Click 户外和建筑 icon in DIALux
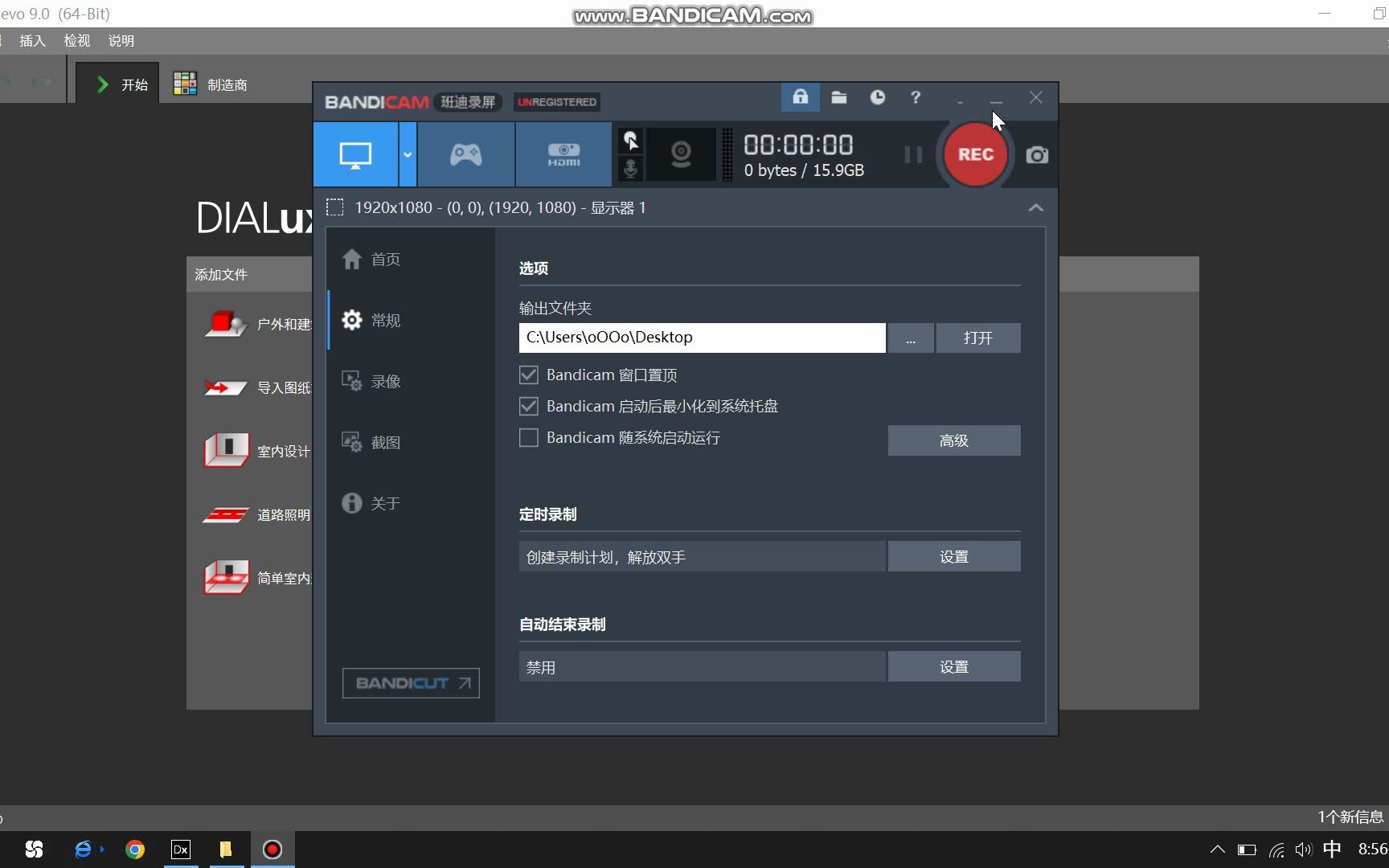Viewport: 1389px width, 868px height. click(x=226, y=324)
